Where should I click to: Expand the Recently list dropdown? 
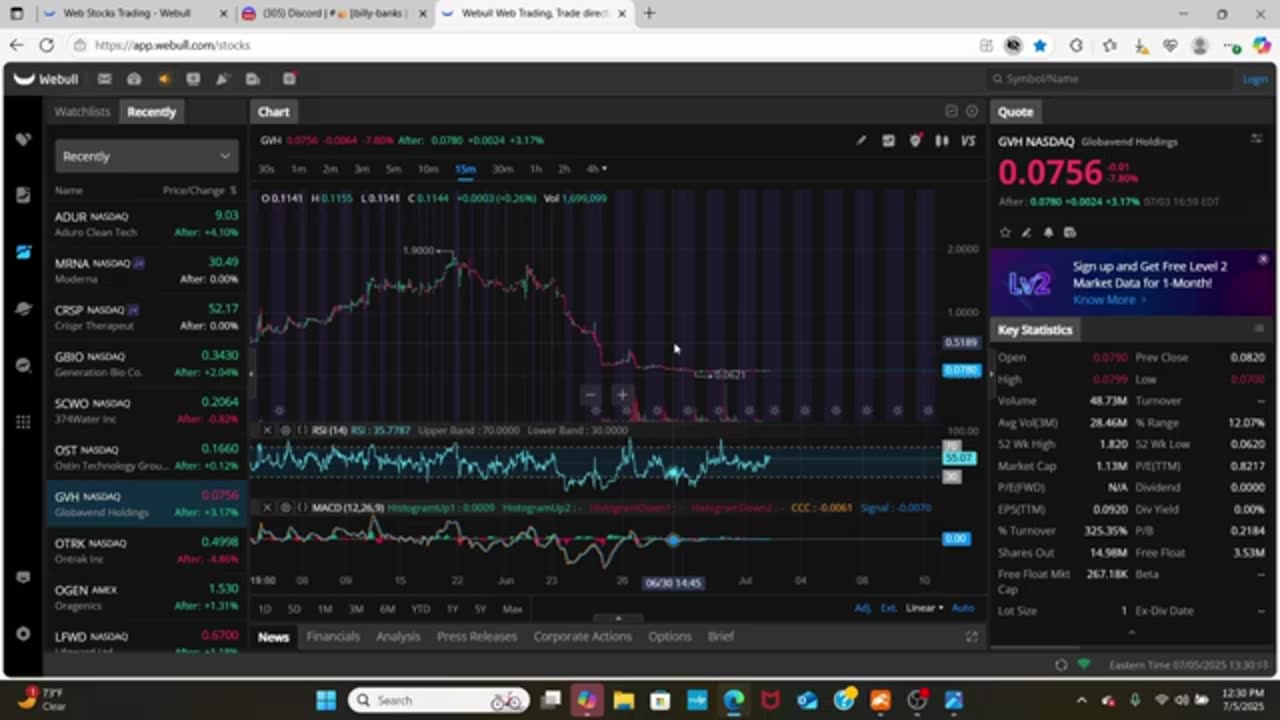[146, 156]
